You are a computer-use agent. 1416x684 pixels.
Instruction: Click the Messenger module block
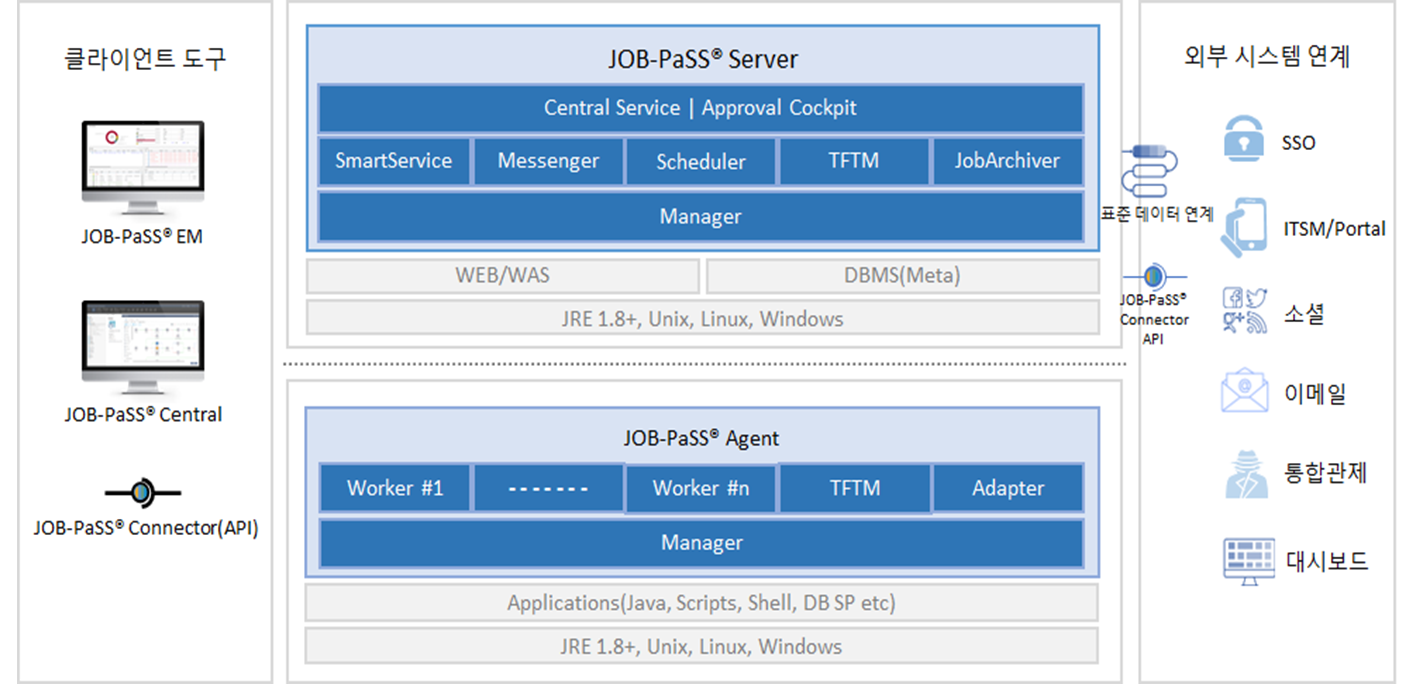point(548,162)
